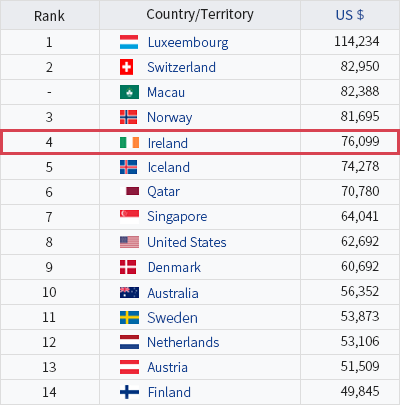Click the Luxembourg flag icon

coord(129,42)
